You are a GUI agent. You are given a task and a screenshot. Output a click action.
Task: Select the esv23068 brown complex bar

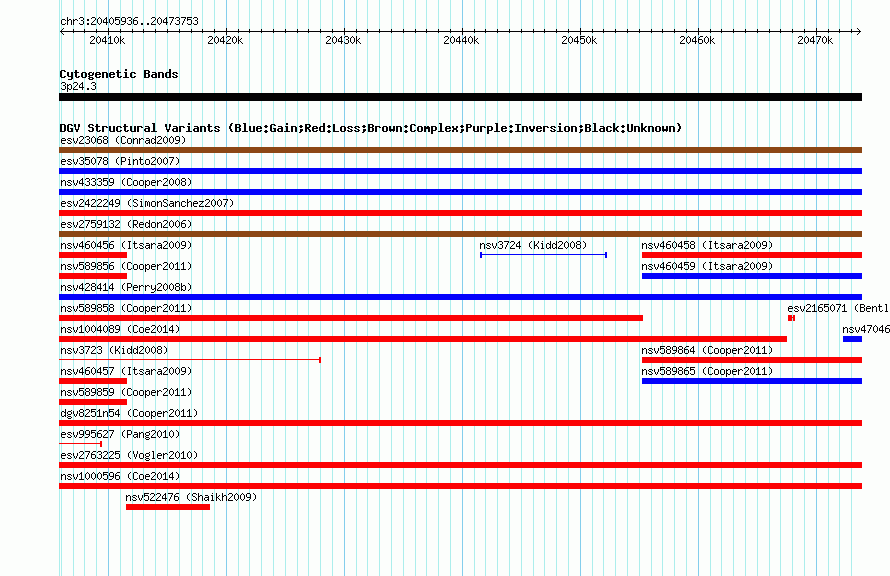click(x=460, y=150)
